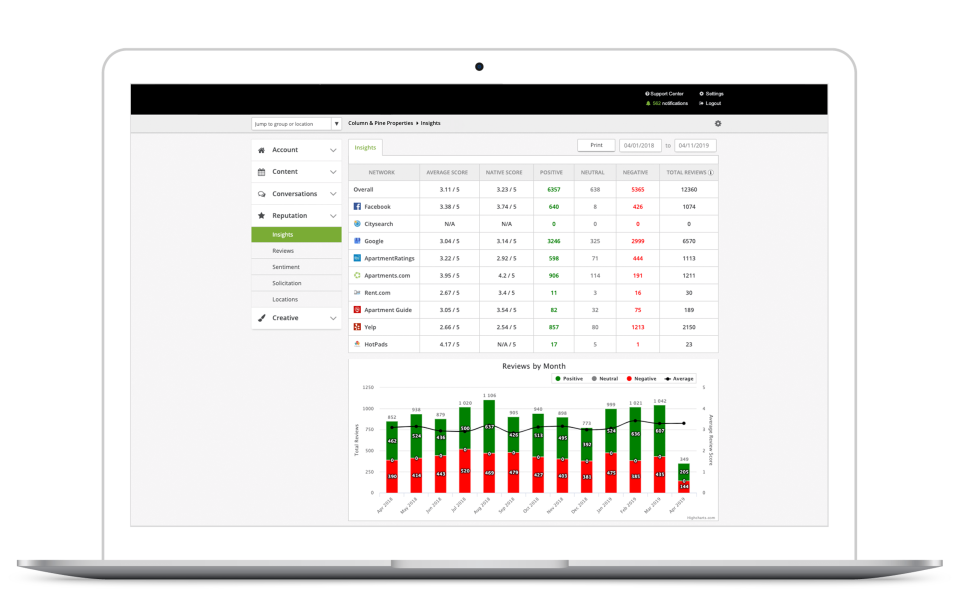
Task: Click the Apartments.com network icon
Action: (x=358, y=275)
